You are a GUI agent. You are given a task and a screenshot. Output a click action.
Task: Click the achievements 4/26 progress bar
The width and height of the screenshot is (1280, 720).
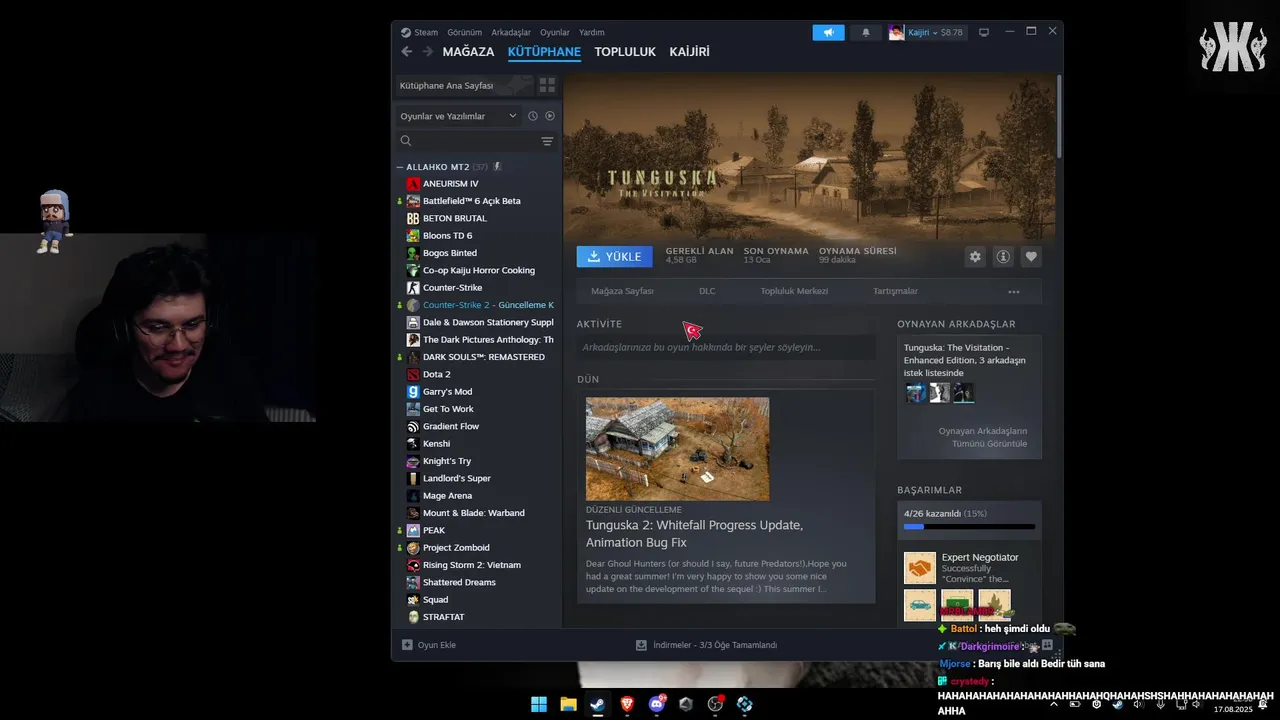click(x=969, y=527)
